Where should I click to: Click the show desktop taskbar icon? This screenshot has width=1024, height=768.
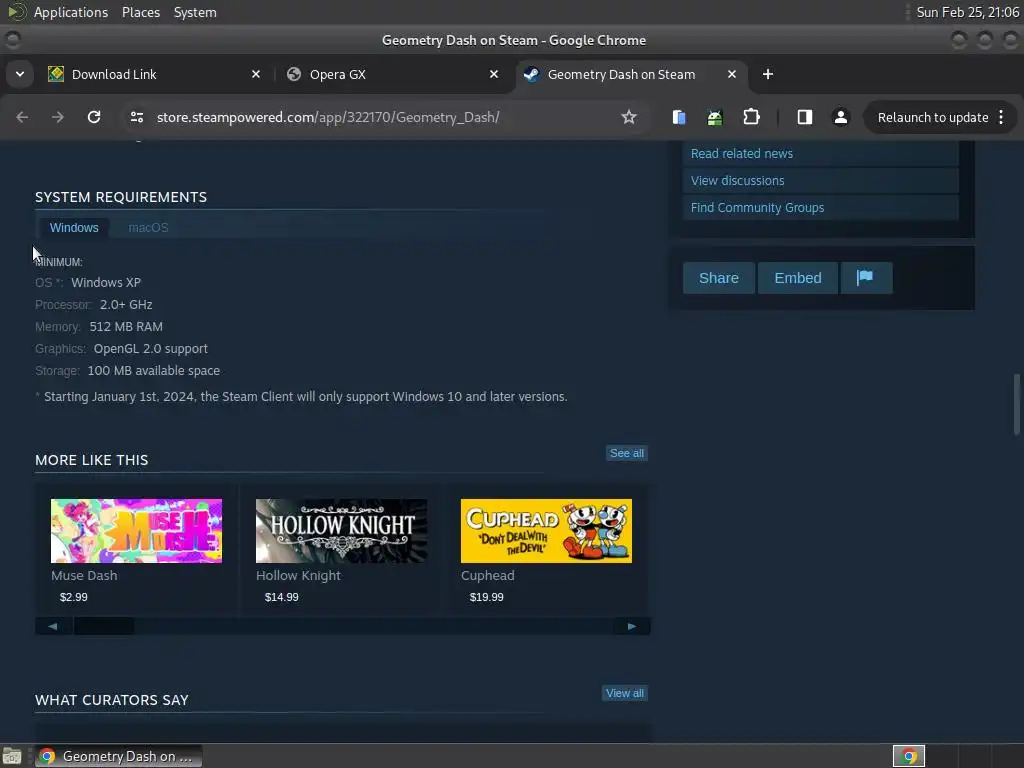[12, 756]
